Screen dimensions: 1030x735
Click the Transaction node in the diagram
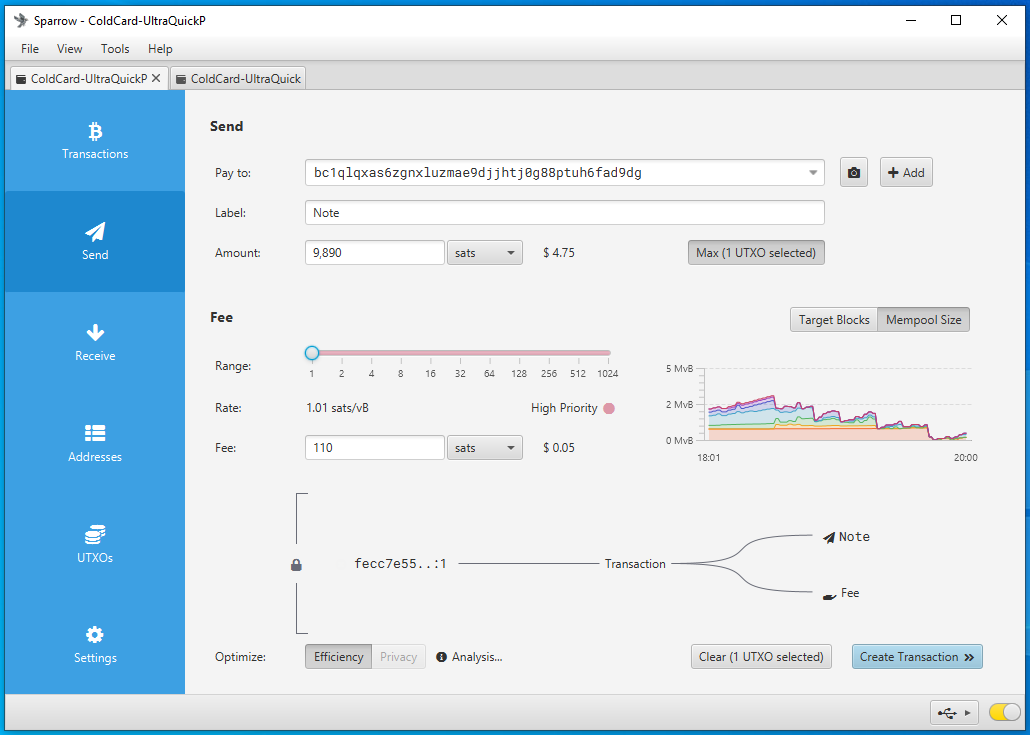click(635, 564)
